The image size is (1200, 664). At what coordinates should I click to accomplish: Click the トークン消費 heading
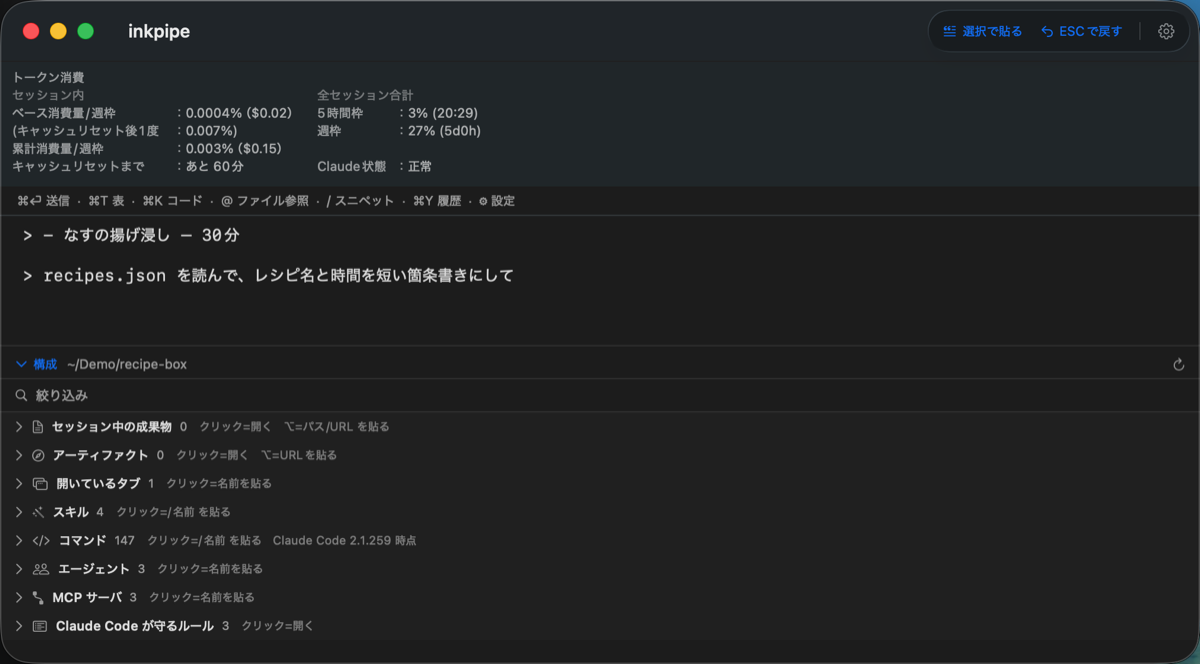click(48, 77)
